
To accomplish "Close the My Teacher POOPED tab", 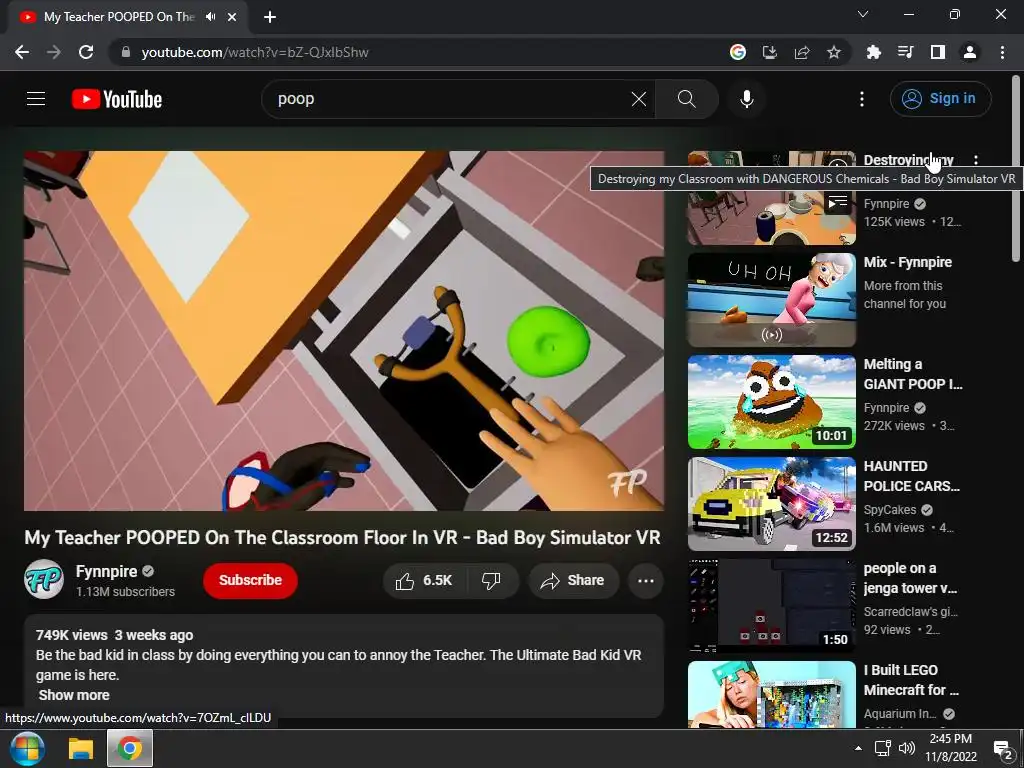I will click(x=232, y=17).
